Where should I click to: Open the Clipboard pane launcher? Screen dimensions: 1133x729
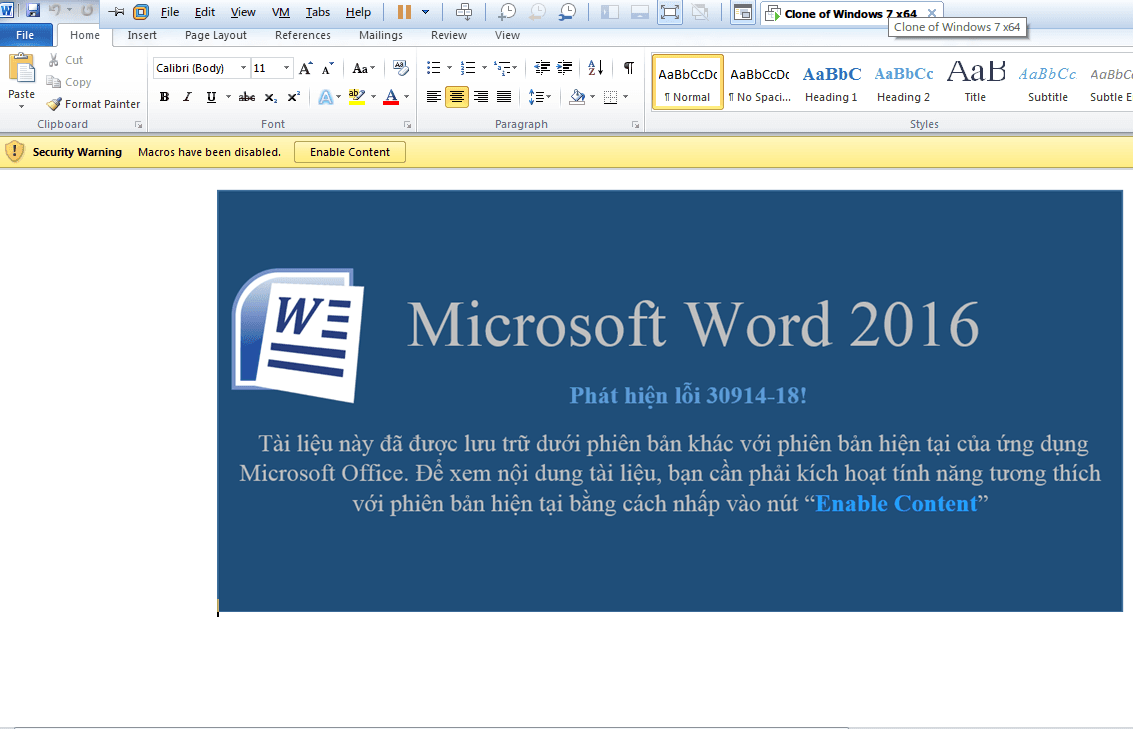coord(138,125)
